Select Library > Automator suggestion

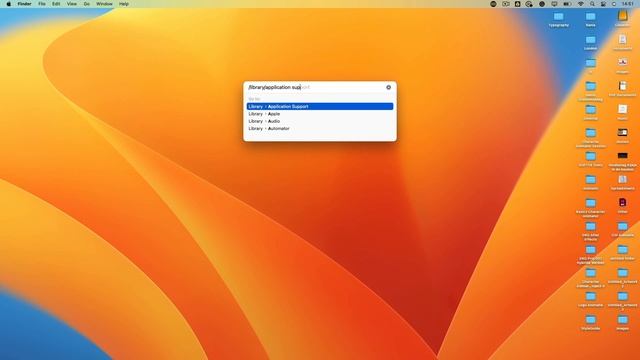coord(320,129)
